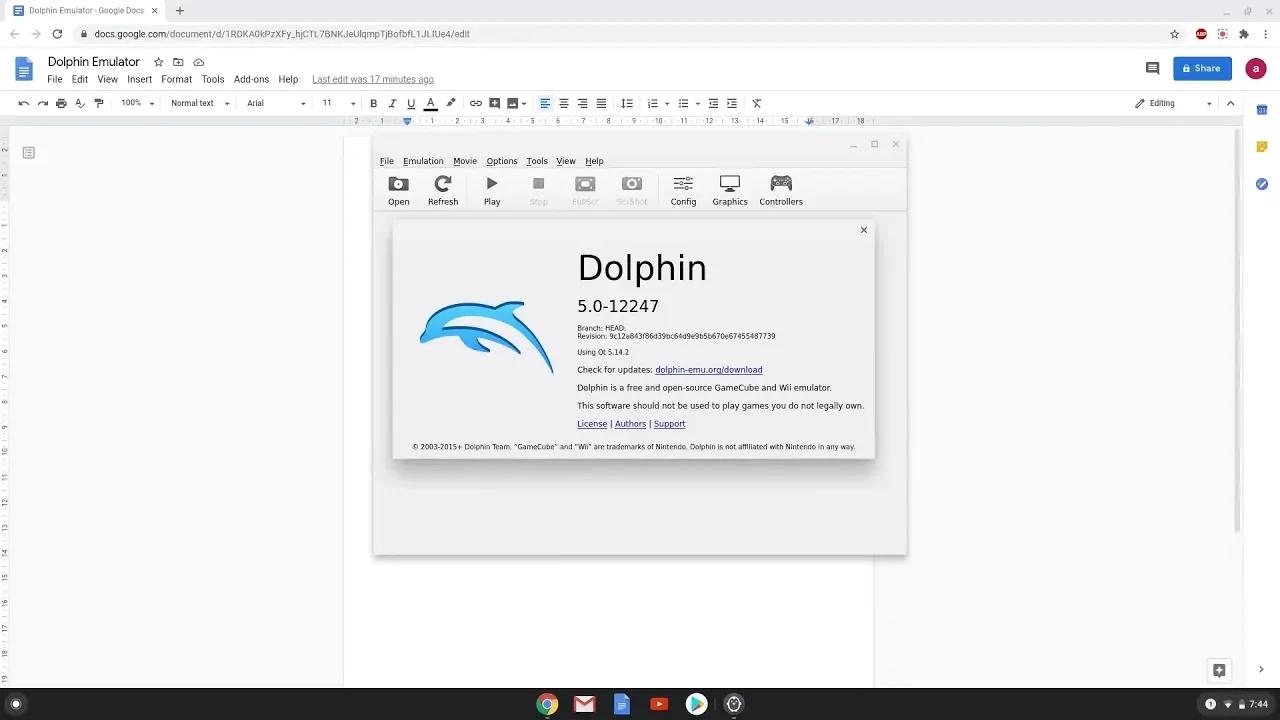Run spelling and grammar check icon
The width and height of the screenshot is (1280, 720).
(x=80, y=103)
